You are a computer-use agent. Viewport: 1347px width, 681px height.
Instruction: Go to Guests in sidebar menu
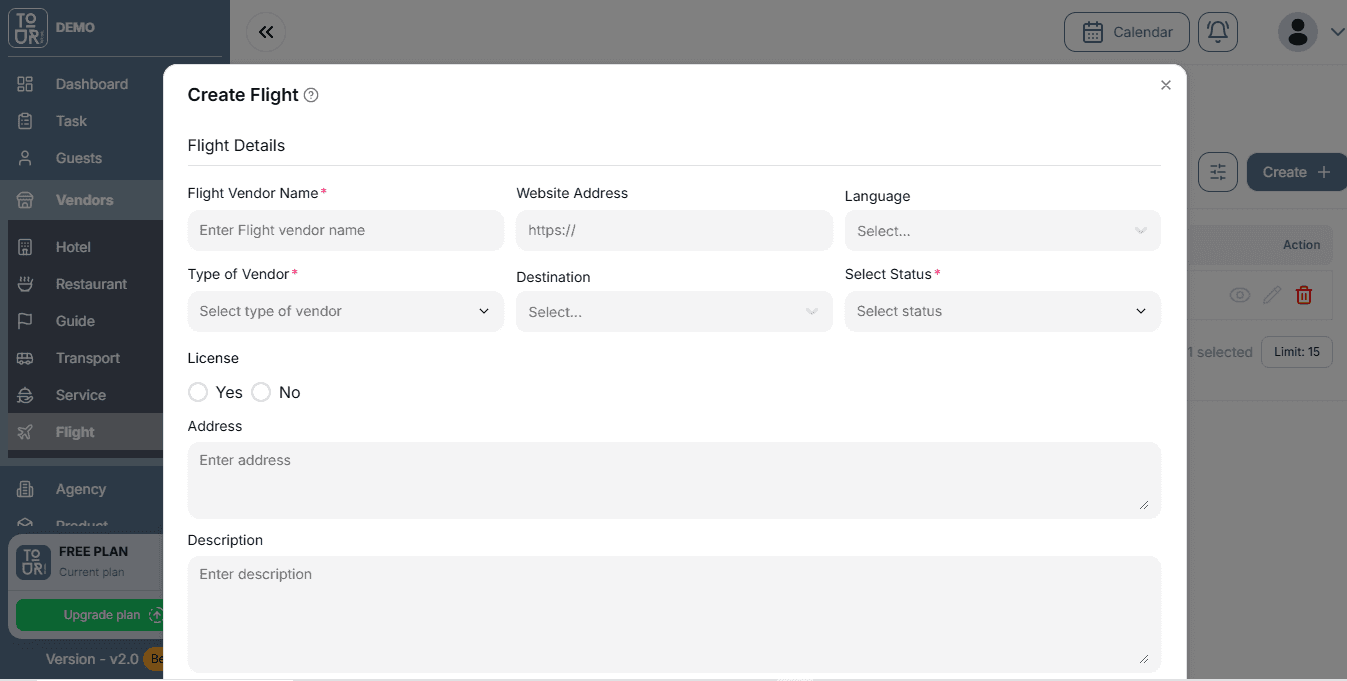79,158
